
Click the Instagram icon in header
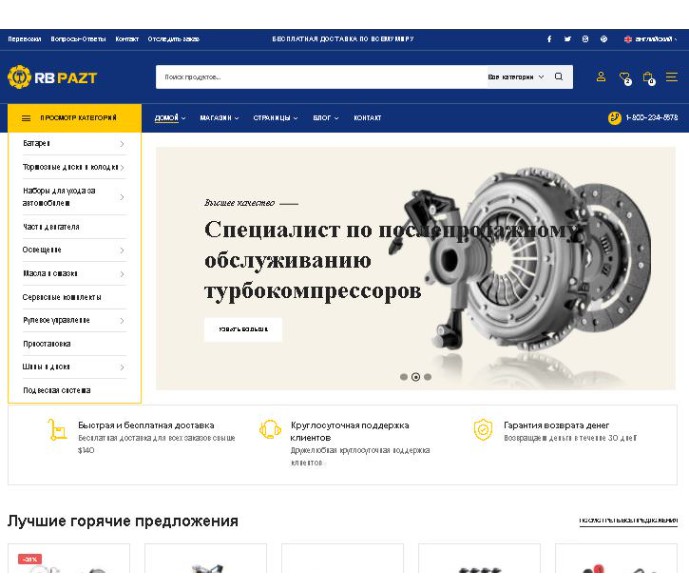[x=585, y=39]
